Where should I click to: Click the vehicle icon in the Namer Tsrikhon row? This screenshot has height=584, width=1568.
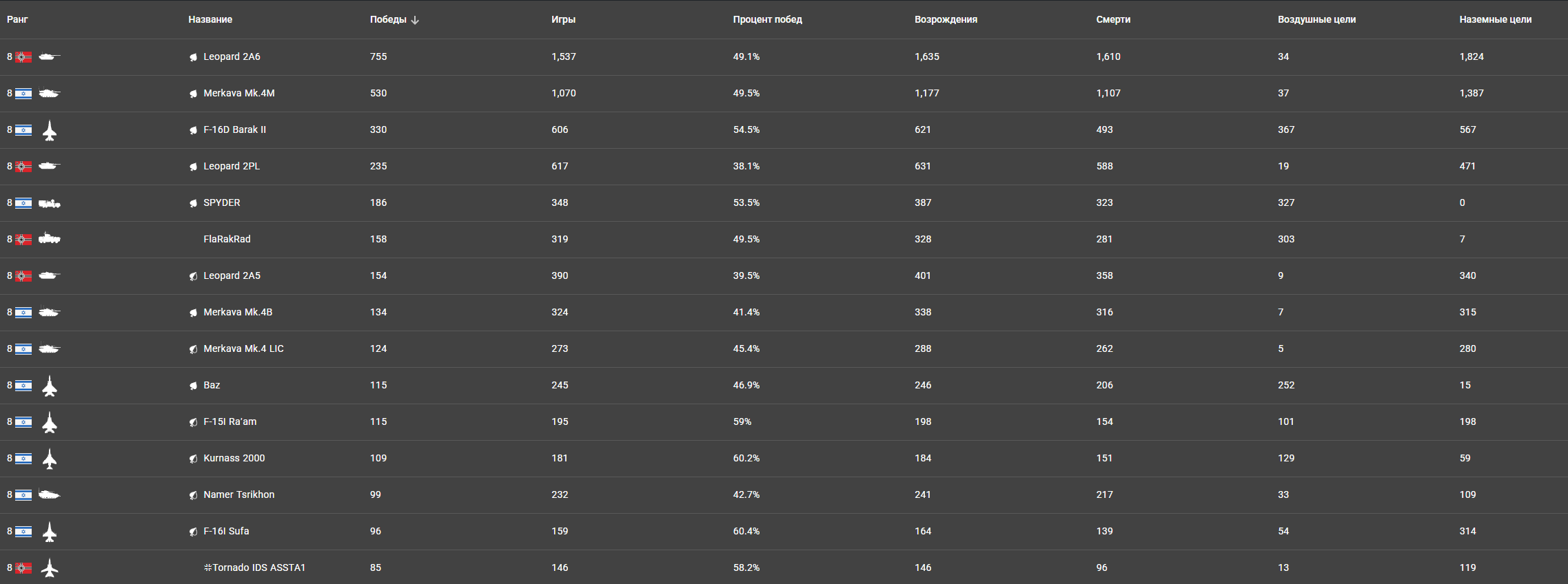50,494
